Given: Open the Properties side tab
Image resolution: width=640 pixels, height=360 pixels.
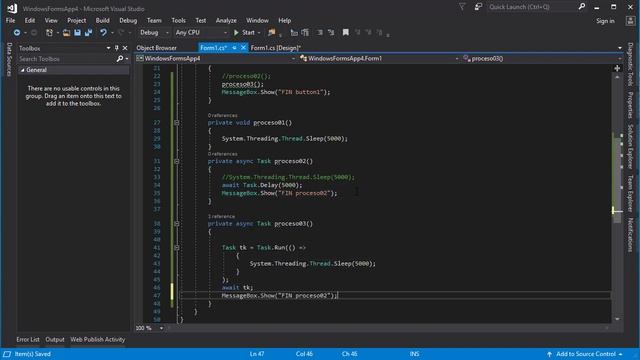Looking at the screenshot, I should pos(630,105).
